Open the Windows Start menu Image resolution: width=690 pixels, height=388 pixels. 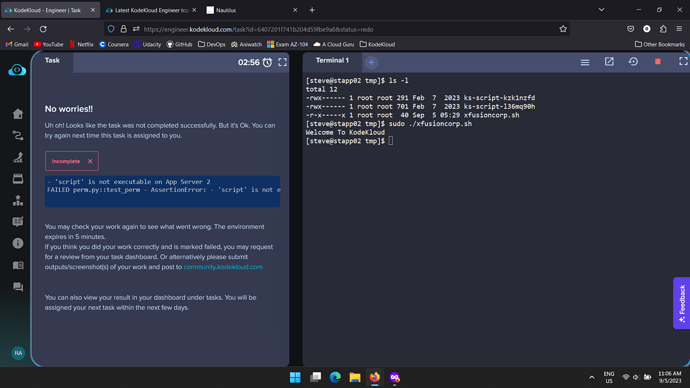pos(295,377)
